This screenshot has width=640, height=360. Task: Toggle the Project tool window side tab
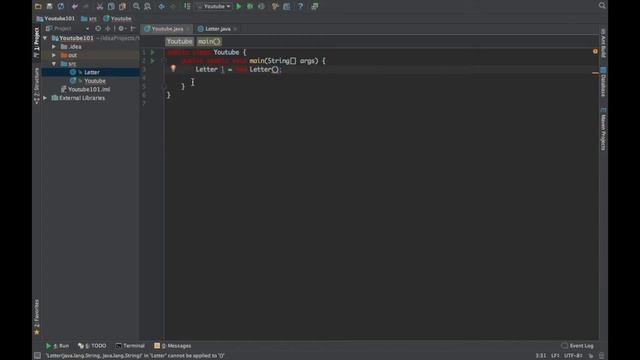[37, 43]
